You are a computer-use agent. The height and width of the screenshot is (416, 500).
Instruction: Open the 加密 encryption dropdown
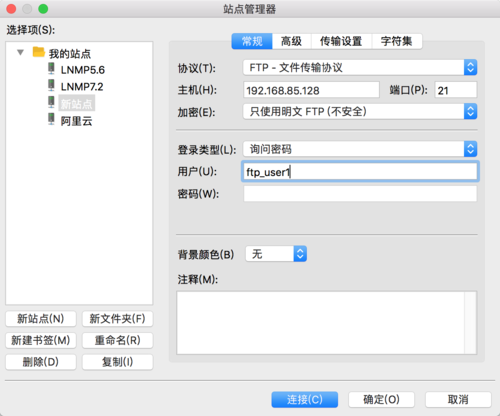[x=360, y=111]
